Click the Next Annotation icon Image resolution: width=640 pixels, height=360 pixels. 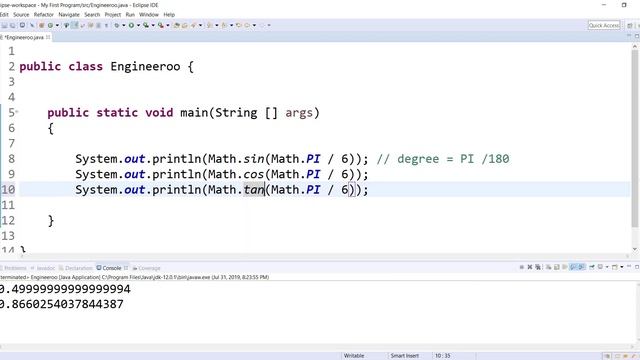[209, 25]
